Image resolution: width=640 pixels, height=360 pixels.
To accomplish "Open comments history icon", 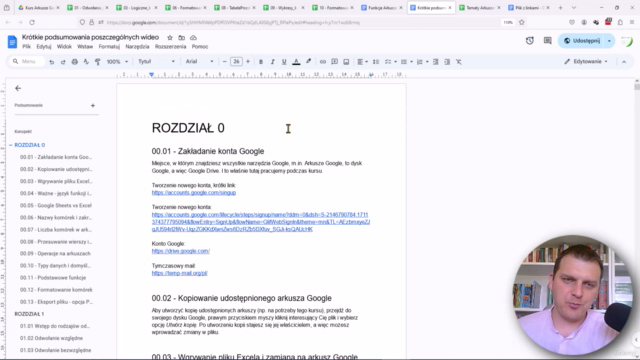I will pyautogui.click(x=547, y=41).
